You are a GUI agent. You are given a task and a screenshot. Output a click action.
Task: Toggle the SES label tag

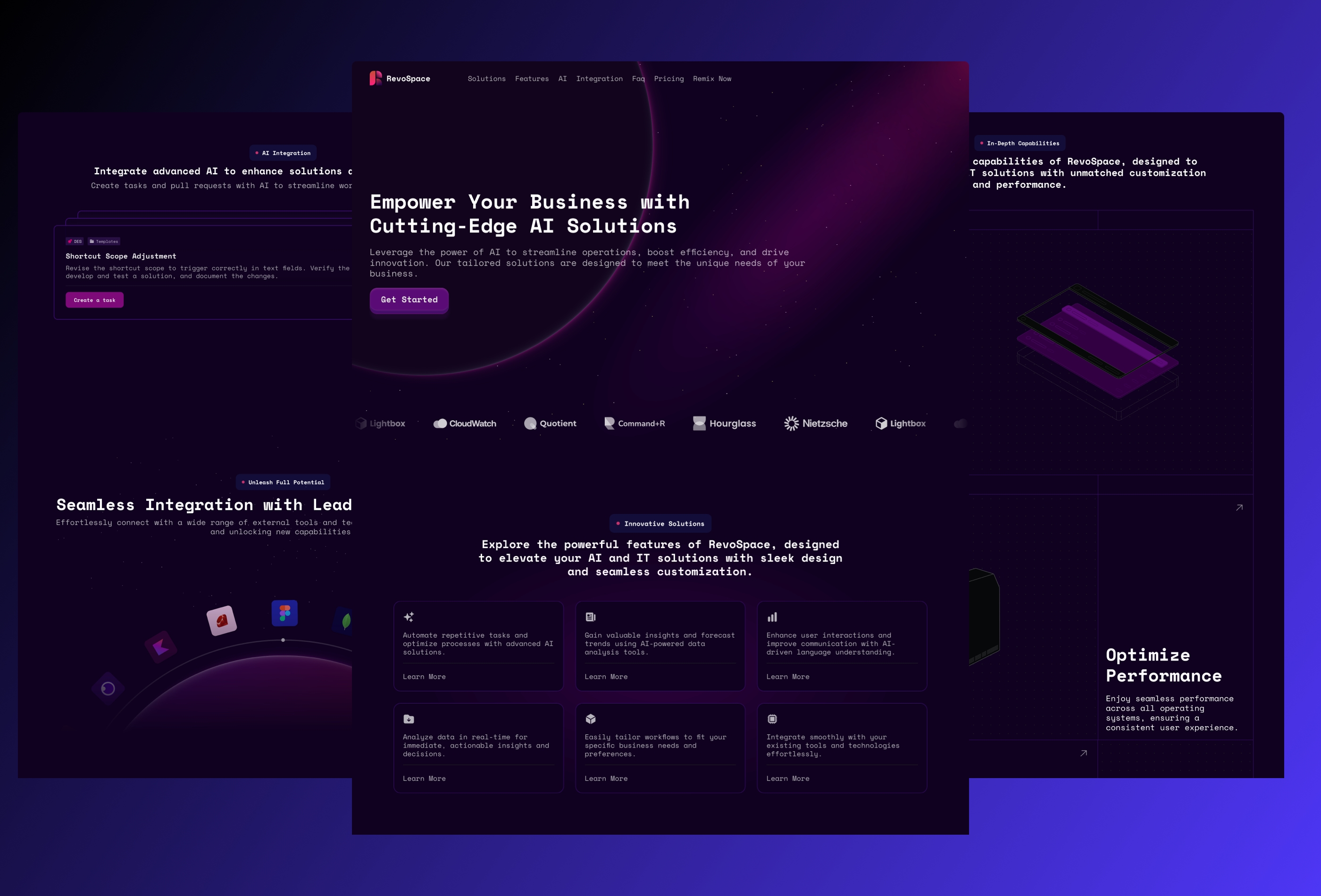[x=75, y=241]
